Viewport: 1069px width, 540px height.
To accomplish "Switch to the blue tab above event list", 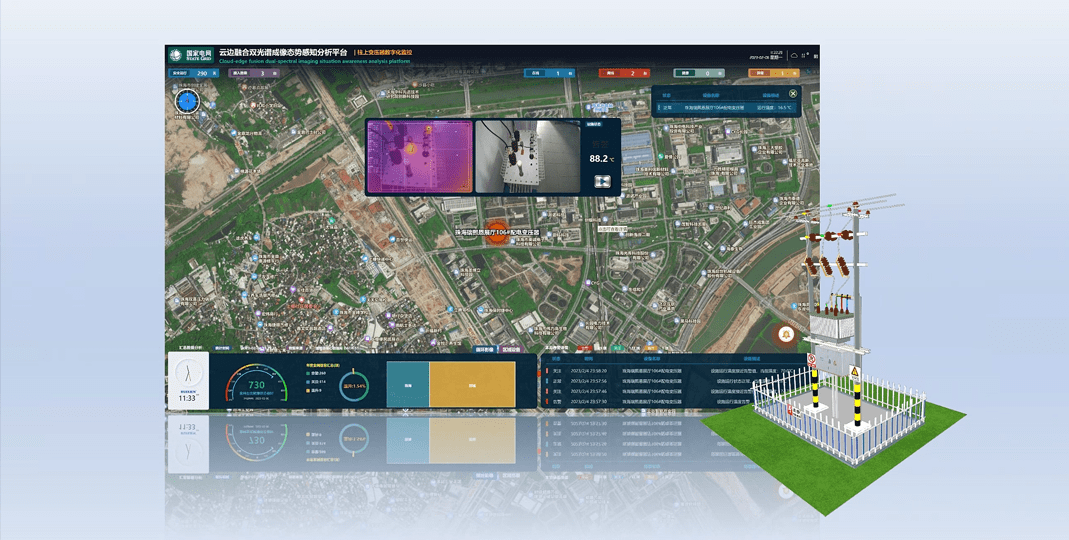I will pyautogui.click(x=484, y=350).
